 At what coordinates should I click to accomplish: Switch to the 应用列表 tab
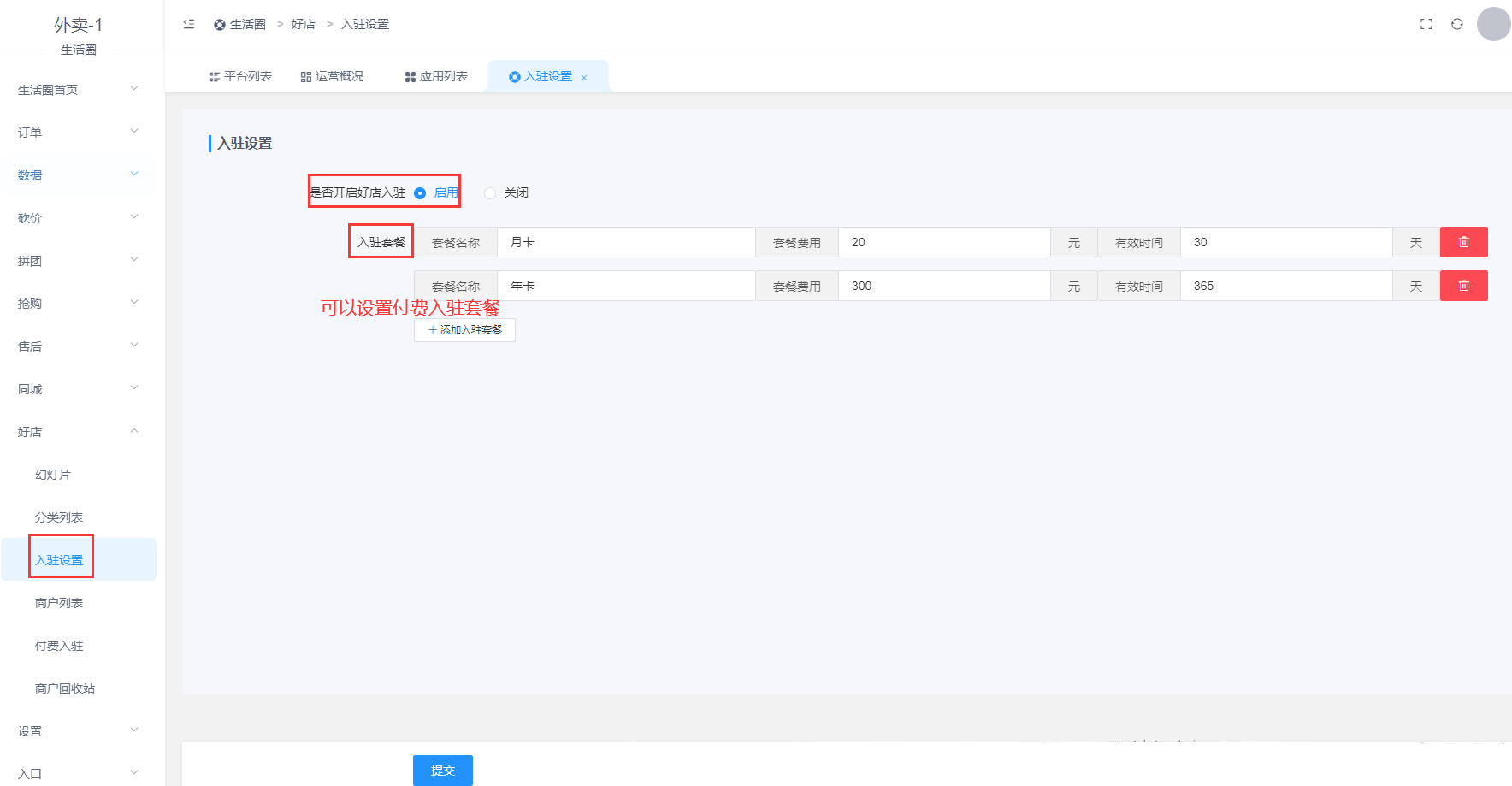click(x=436, y=76)
